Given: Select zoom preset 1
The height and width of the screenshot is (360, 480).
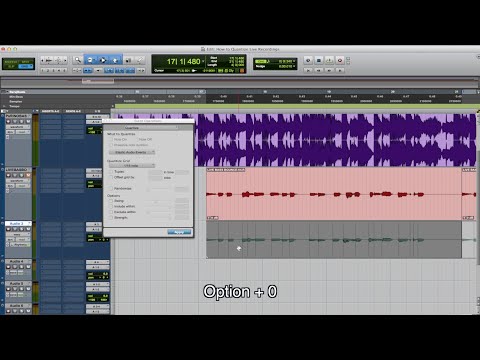Looking at the screenshot, I should pos(43,70).
